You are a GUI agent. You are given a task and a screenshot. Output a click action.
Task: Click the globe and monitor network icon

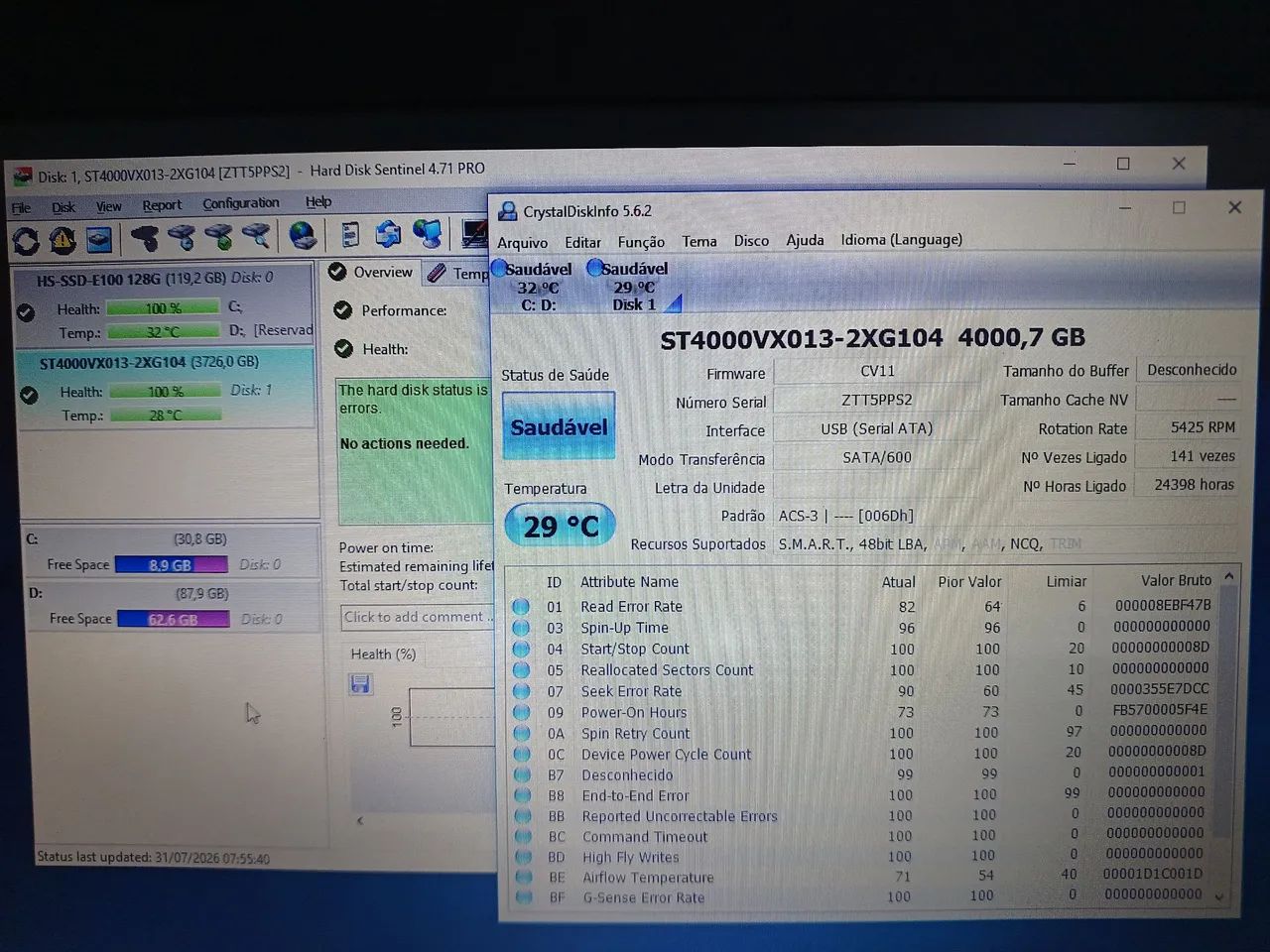(x=428, y=233)
